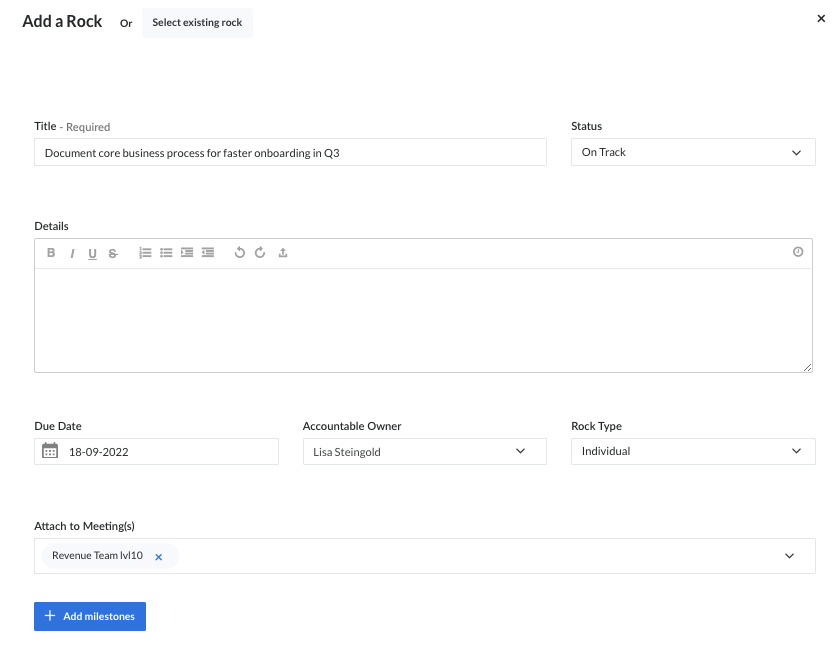Click in the Title input field
Viewport: 840px width, 655px height.
pos(290,153)
